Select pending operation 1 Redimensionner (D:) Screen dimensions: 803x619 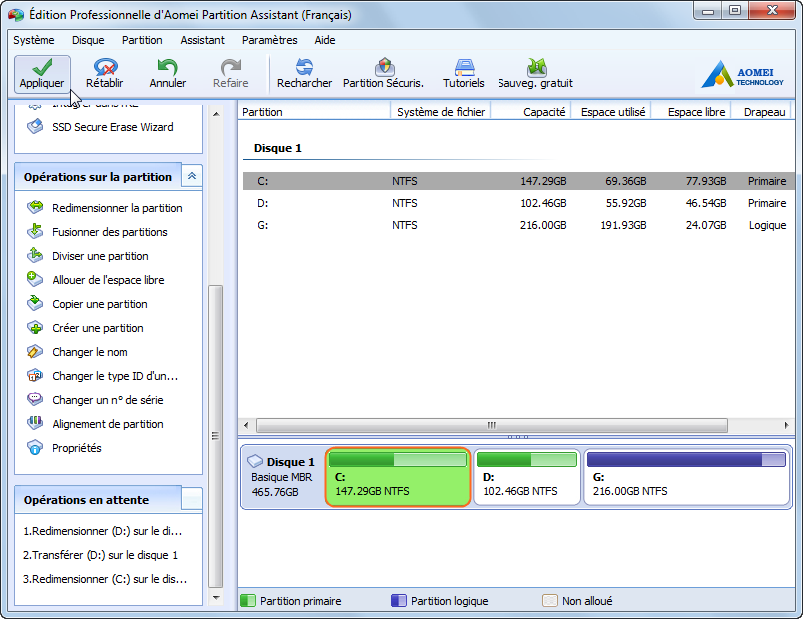click(x=103, y=531)
